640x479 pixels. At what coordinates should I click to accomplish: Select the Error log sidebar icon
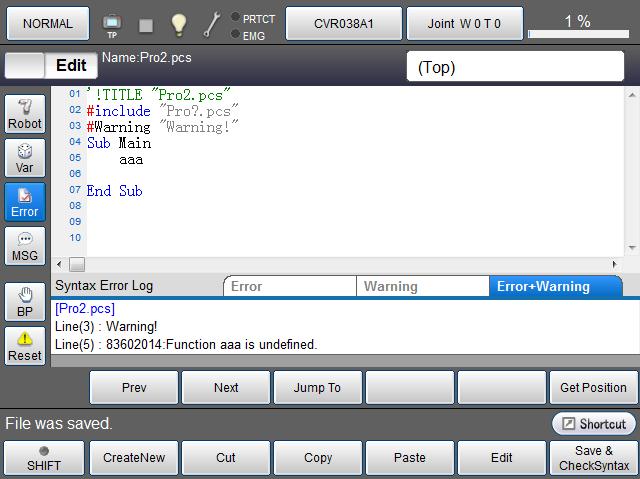25,202
